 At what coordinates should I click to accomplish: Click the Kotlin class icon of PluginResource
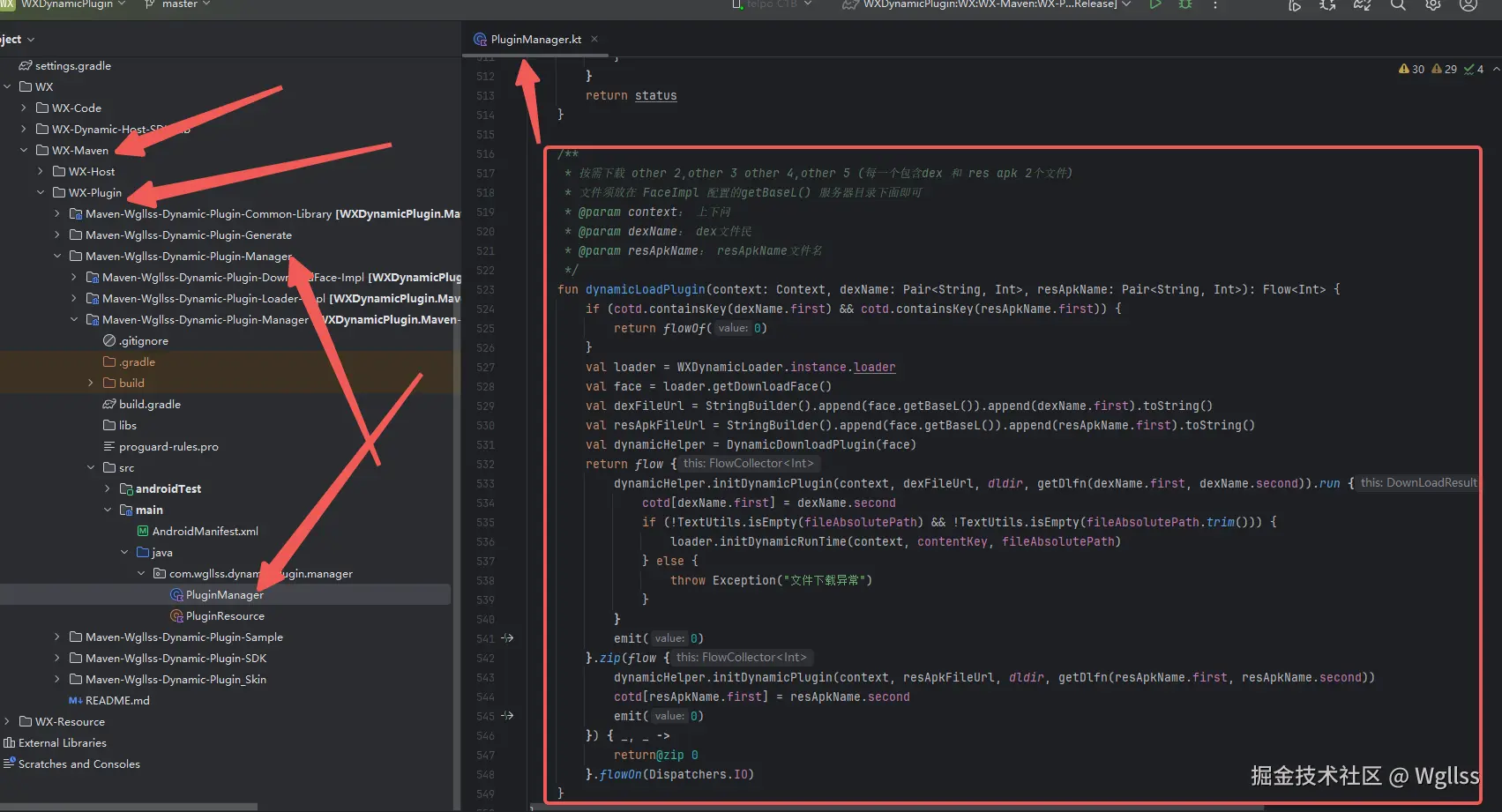pos(176,616)
